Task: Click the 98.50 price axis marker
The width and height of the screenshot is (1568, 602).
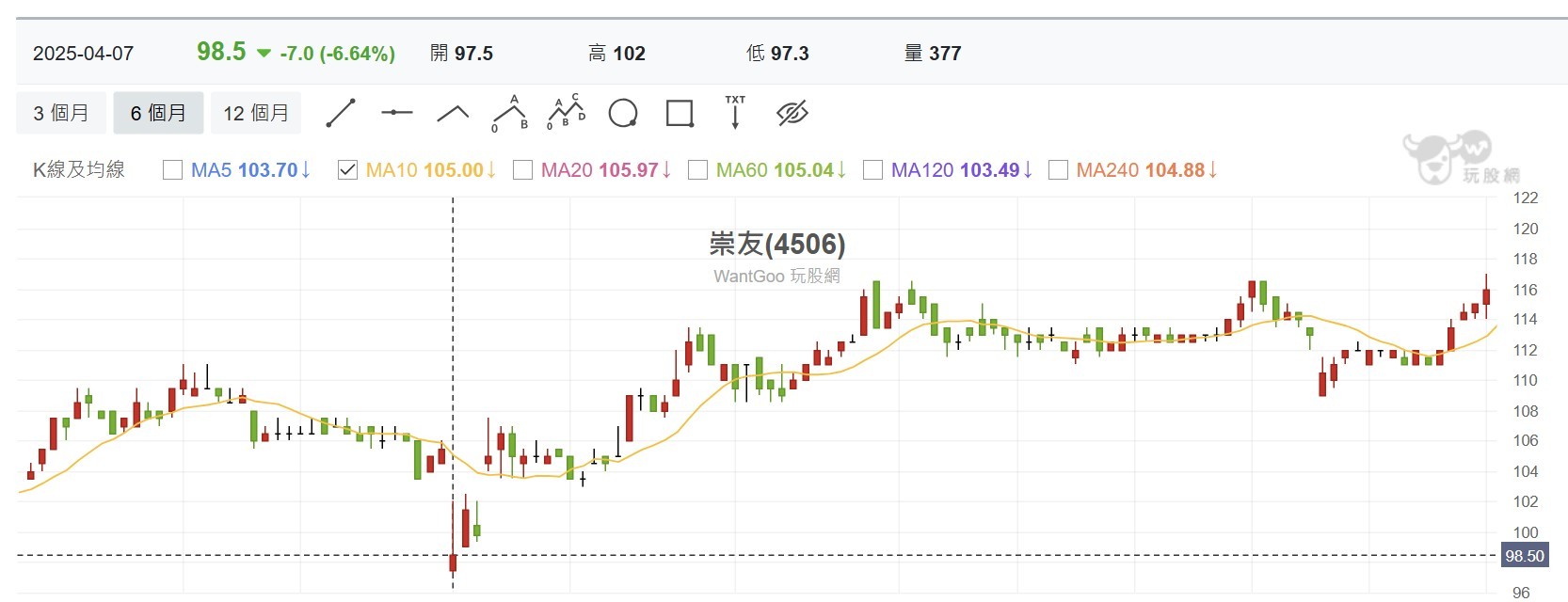Action: coord(1524,556)
